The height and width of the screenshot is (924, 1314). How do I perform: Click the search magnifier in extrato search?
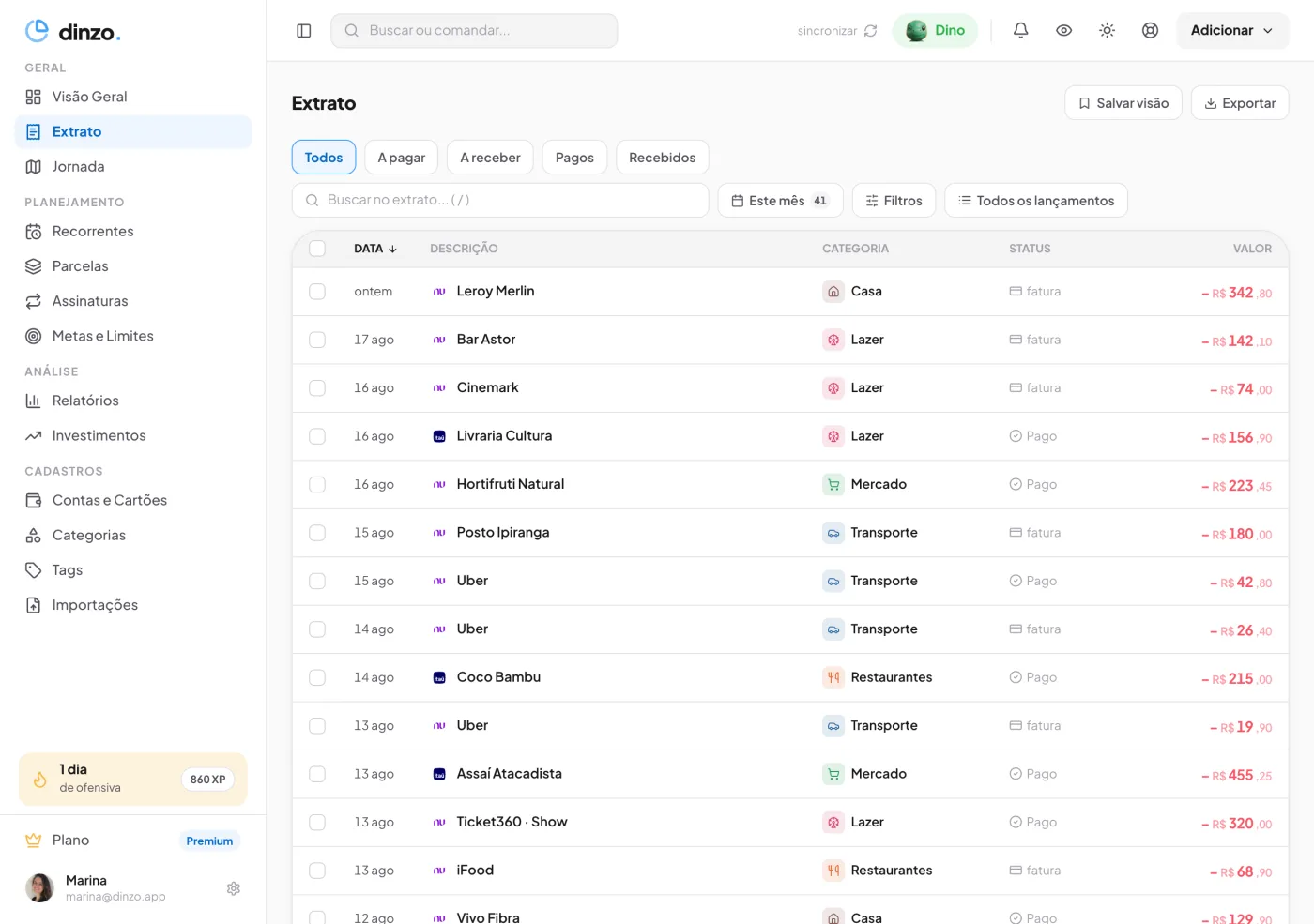click(x=313, y=201)
